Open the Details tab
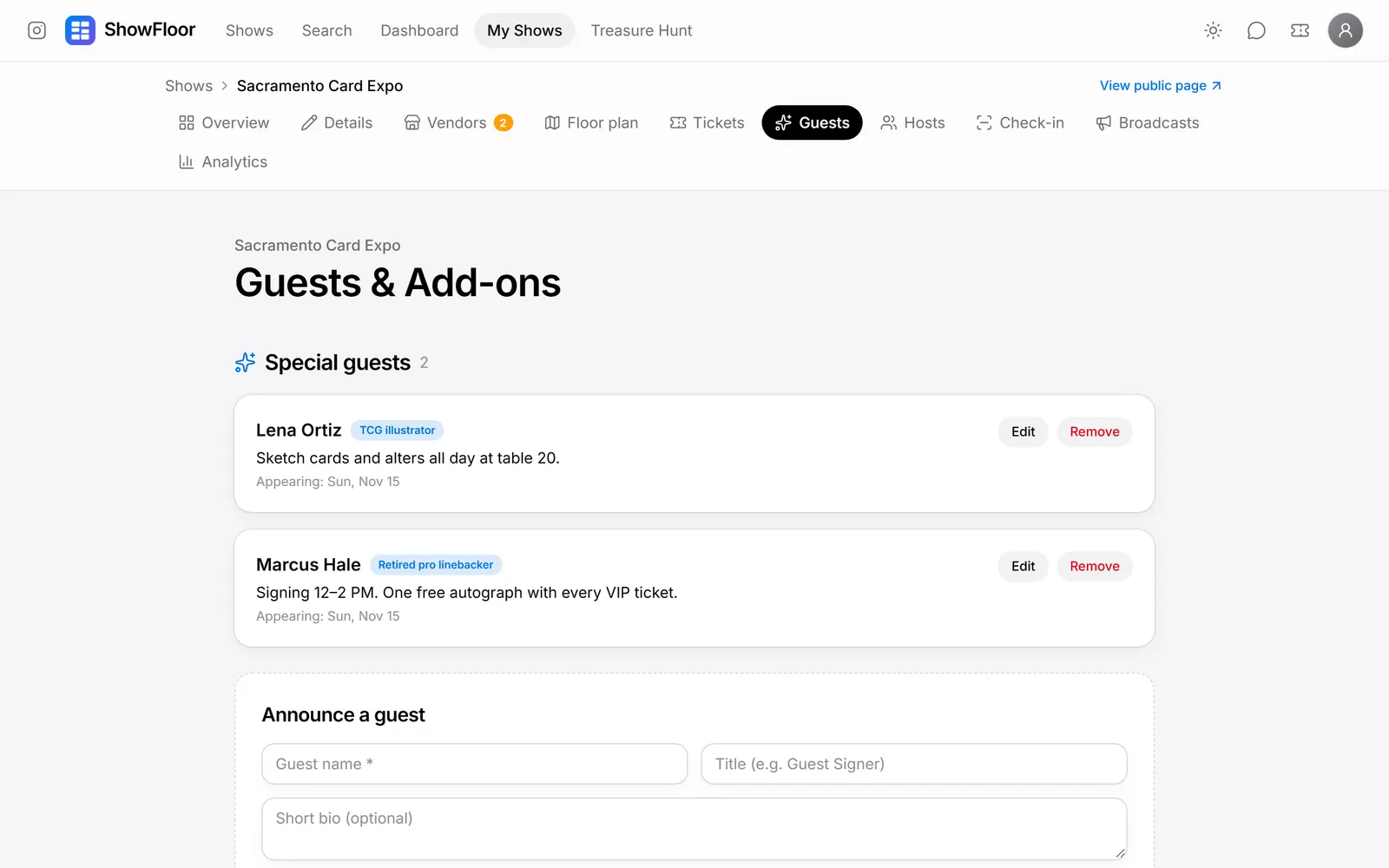 point(337,122)
